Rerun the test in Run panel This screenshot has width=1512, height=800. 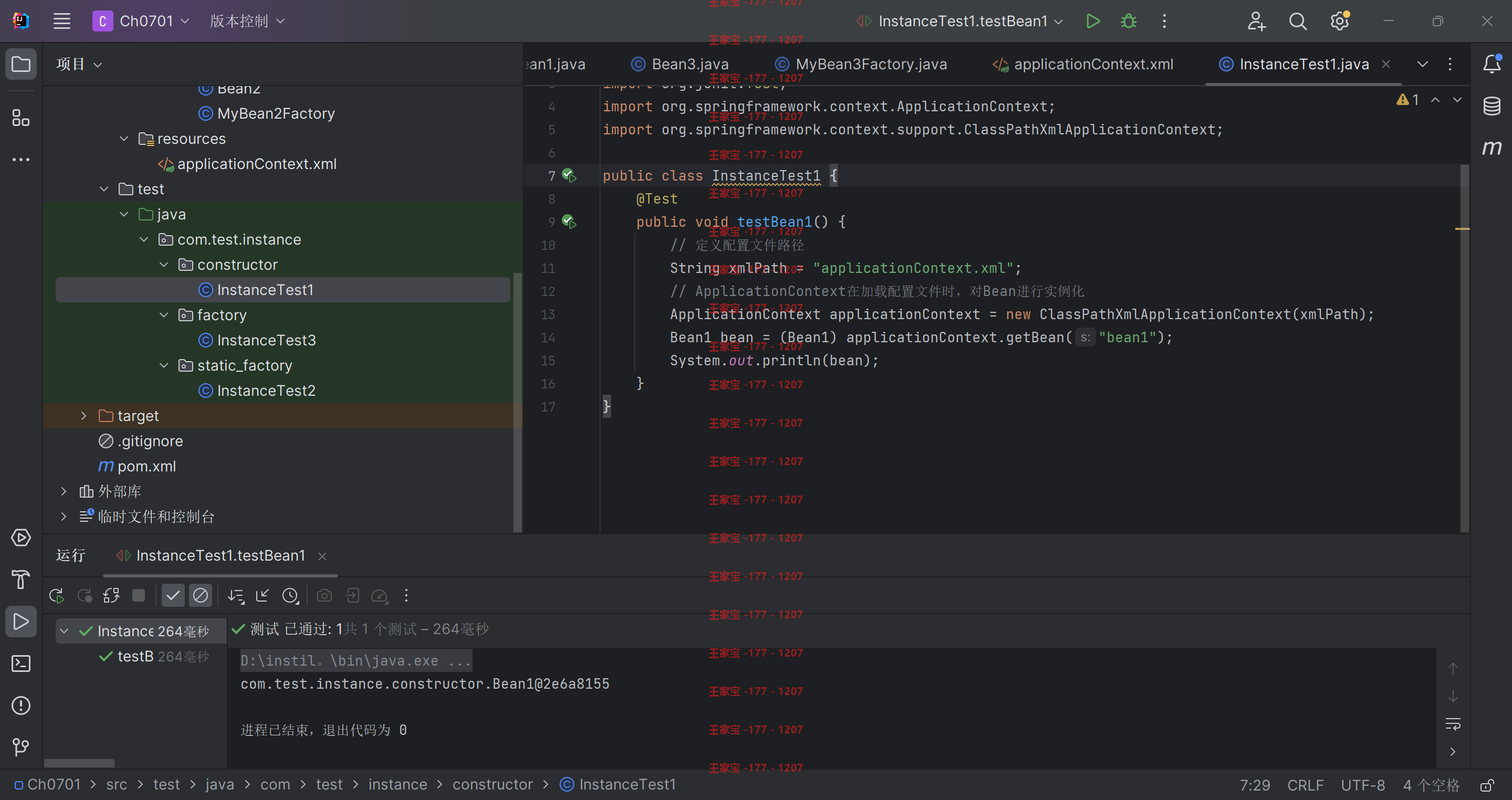click(57, 596)
